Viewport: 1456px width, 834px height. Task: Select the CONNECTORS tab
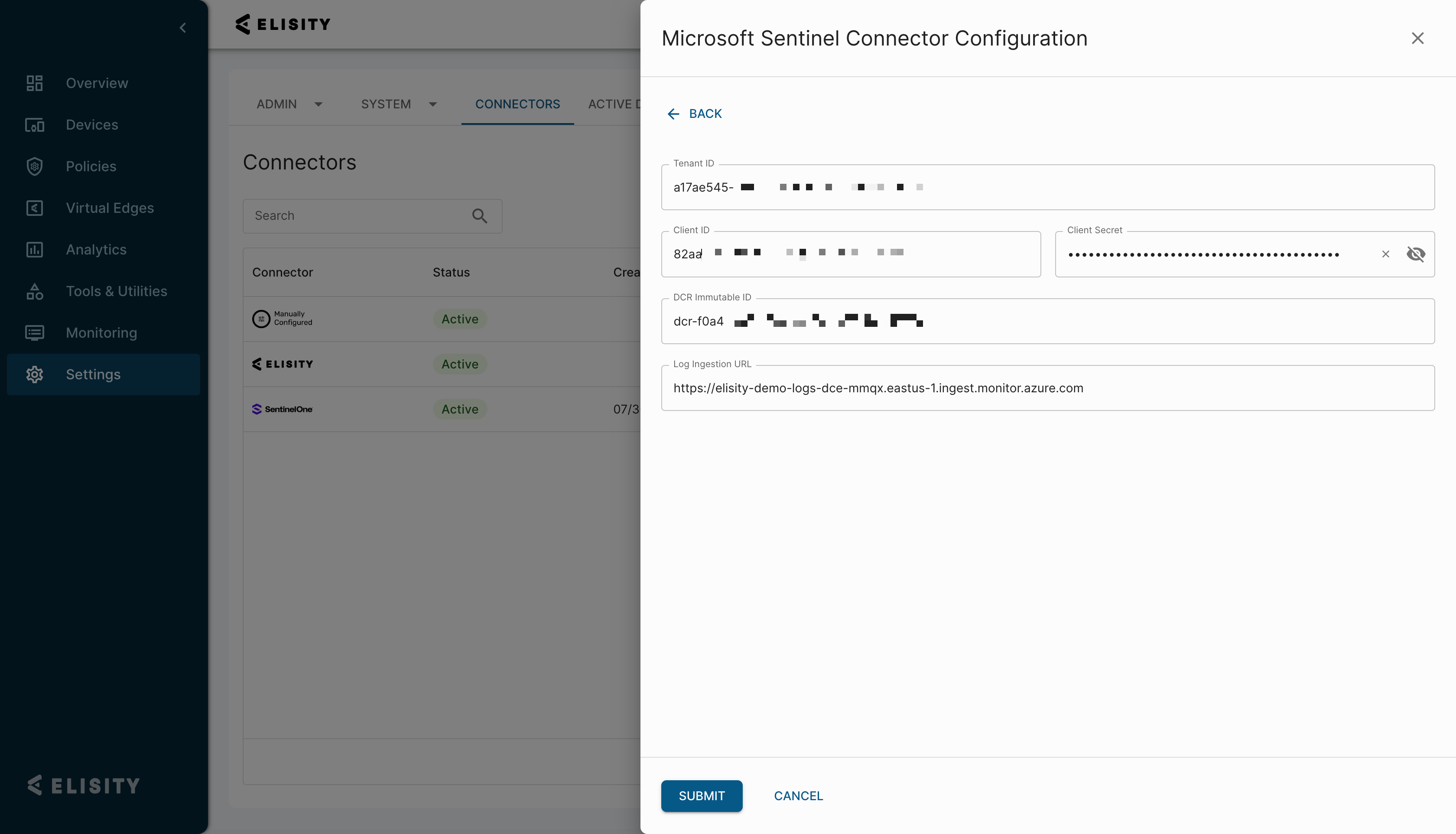[x=517, y=104]
